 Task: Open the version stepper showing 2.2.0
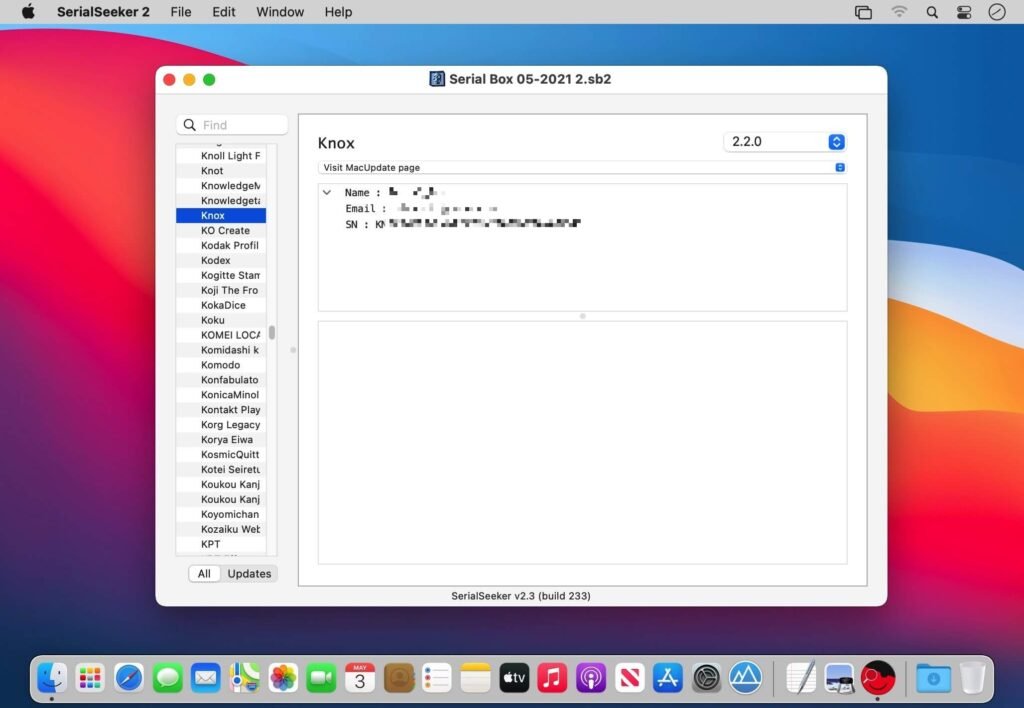click(836, 141)
